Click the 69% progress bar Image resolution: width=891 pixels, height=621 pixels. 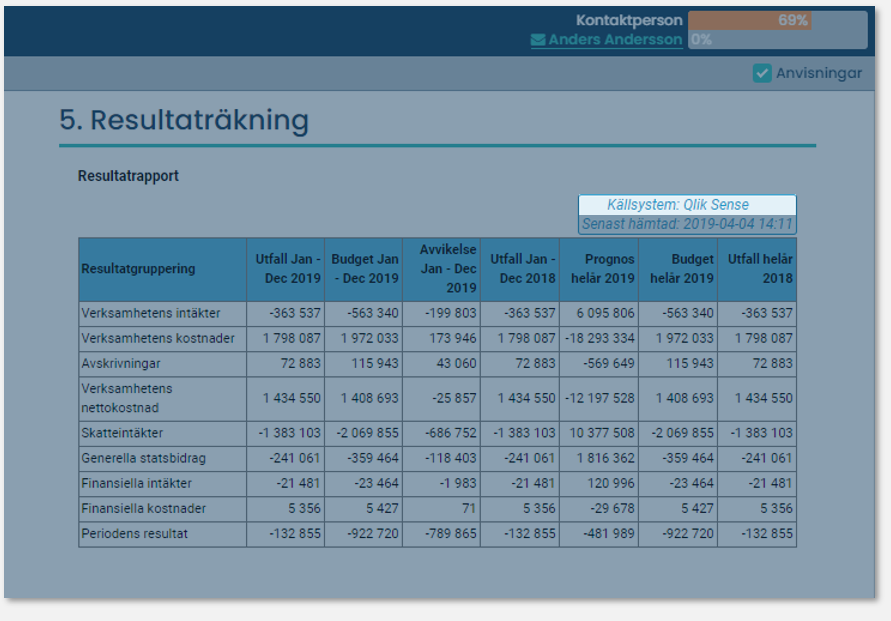[x=750, y=20]
